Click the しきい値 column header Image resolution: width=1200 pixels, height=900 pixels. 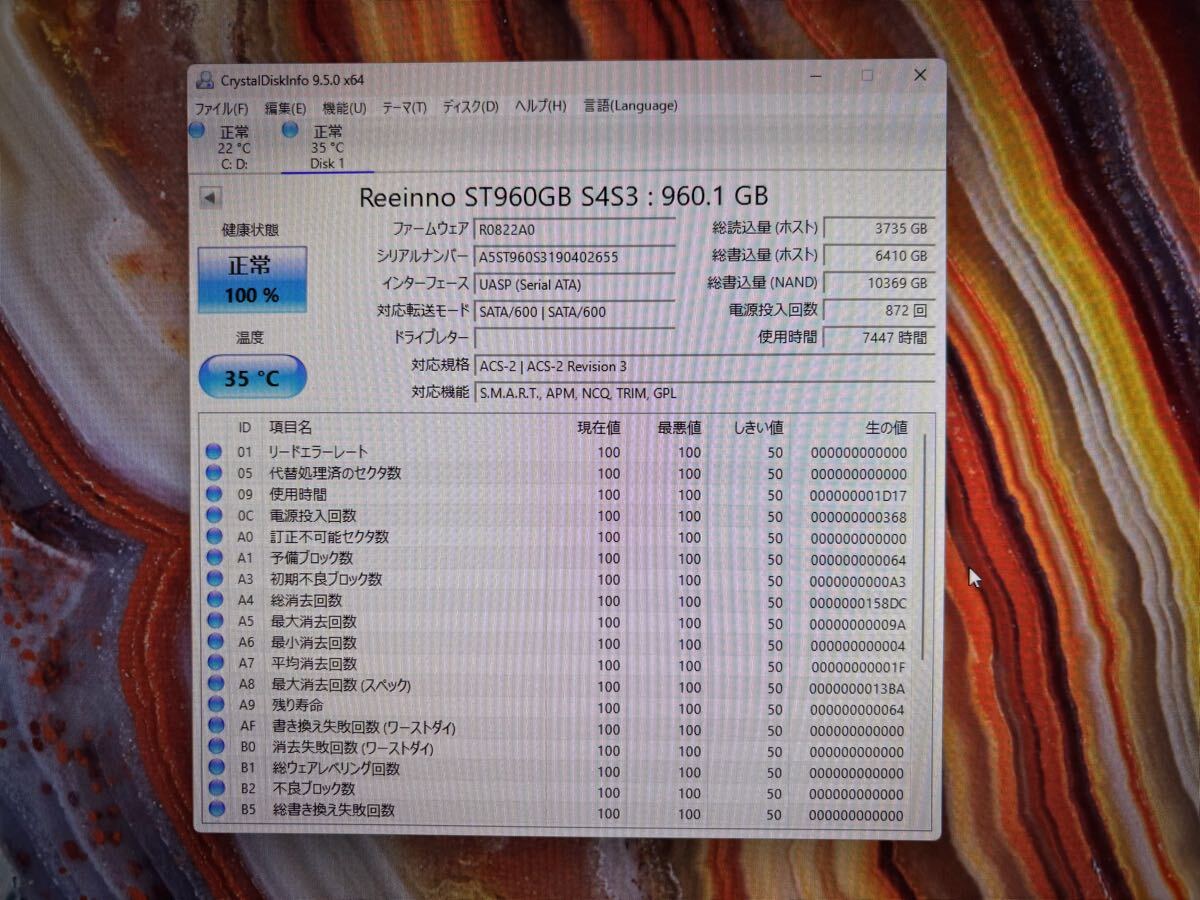[757, 427]
